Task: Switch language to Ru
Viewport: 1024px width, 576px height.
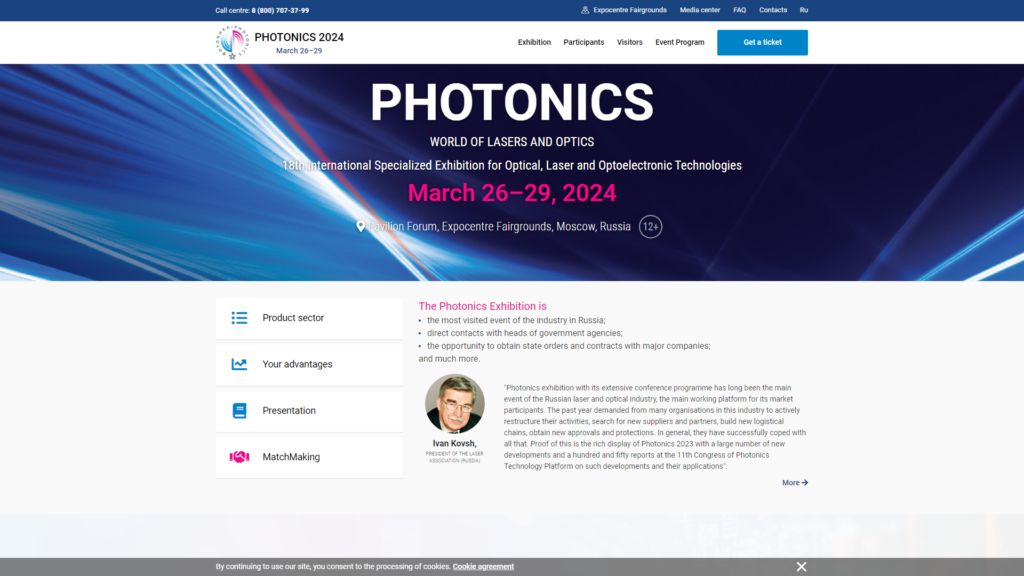Action: click(x=803, y=10)
